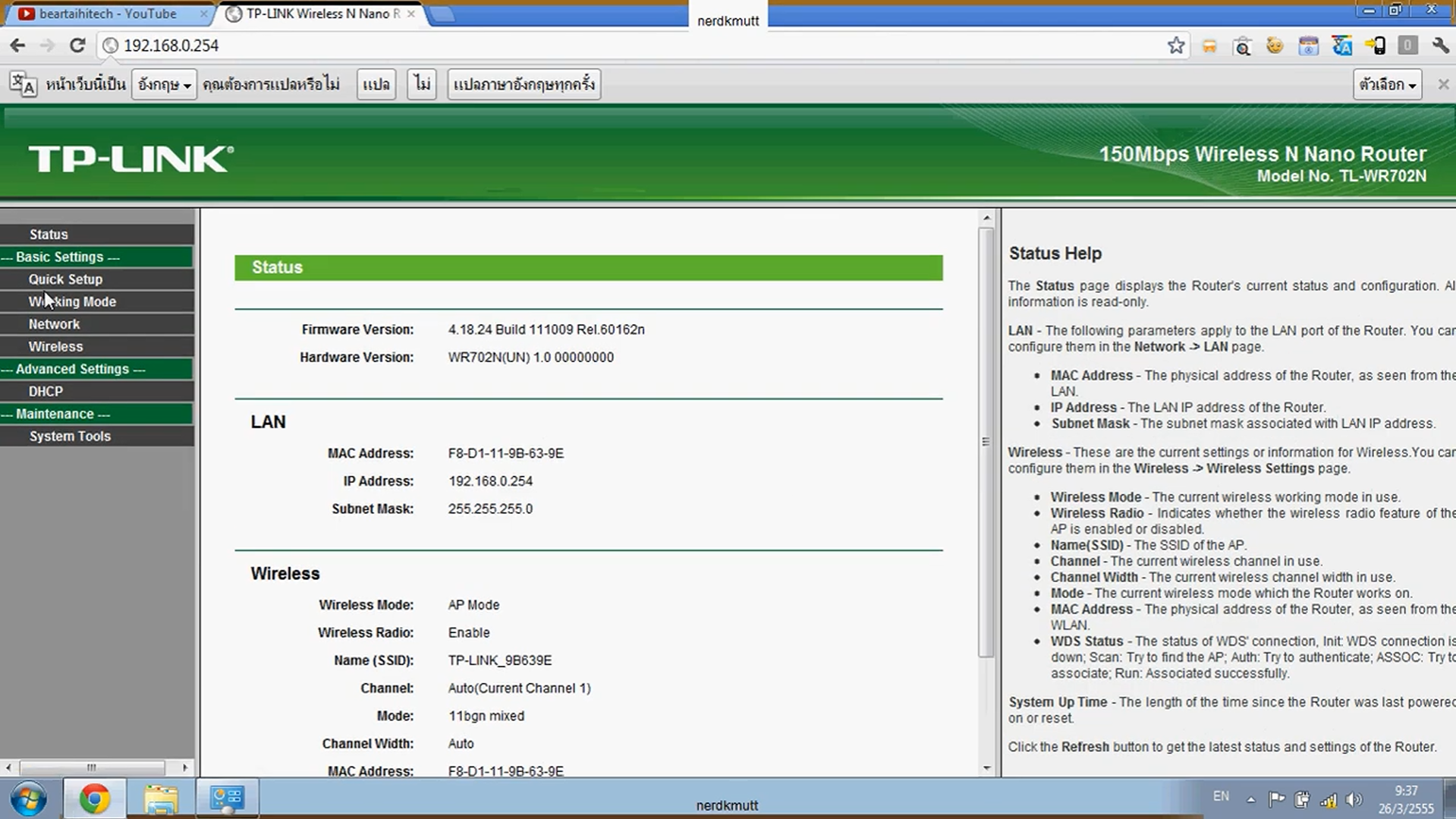
Task: Click the AP Mode wireless mode value
Action: [x=473, y=605]
